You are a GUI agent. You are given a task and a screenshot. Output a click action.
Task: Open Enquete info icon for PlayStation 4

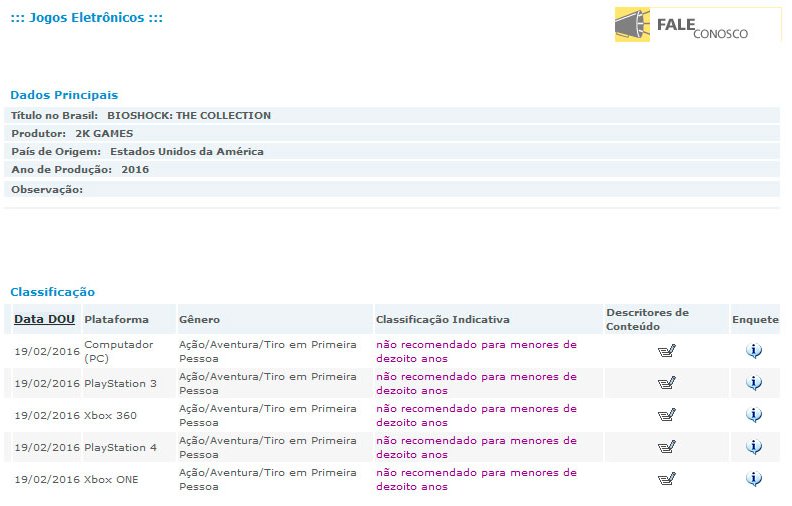coord(754,446)
